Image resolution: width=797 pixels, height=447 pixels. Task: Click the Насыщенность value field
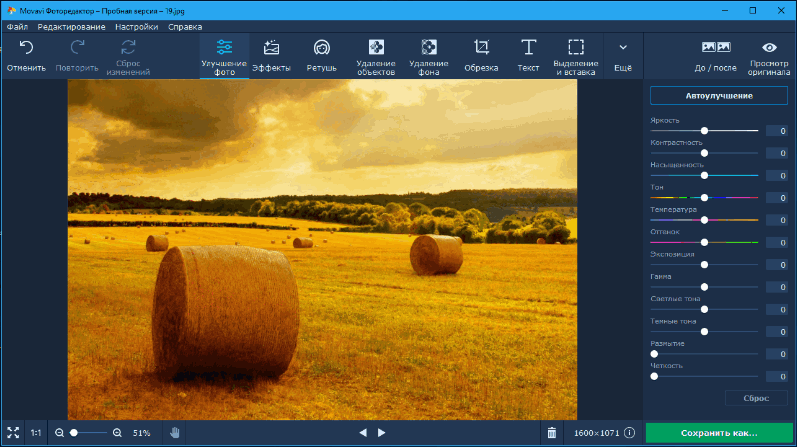(x=777, y=175)
